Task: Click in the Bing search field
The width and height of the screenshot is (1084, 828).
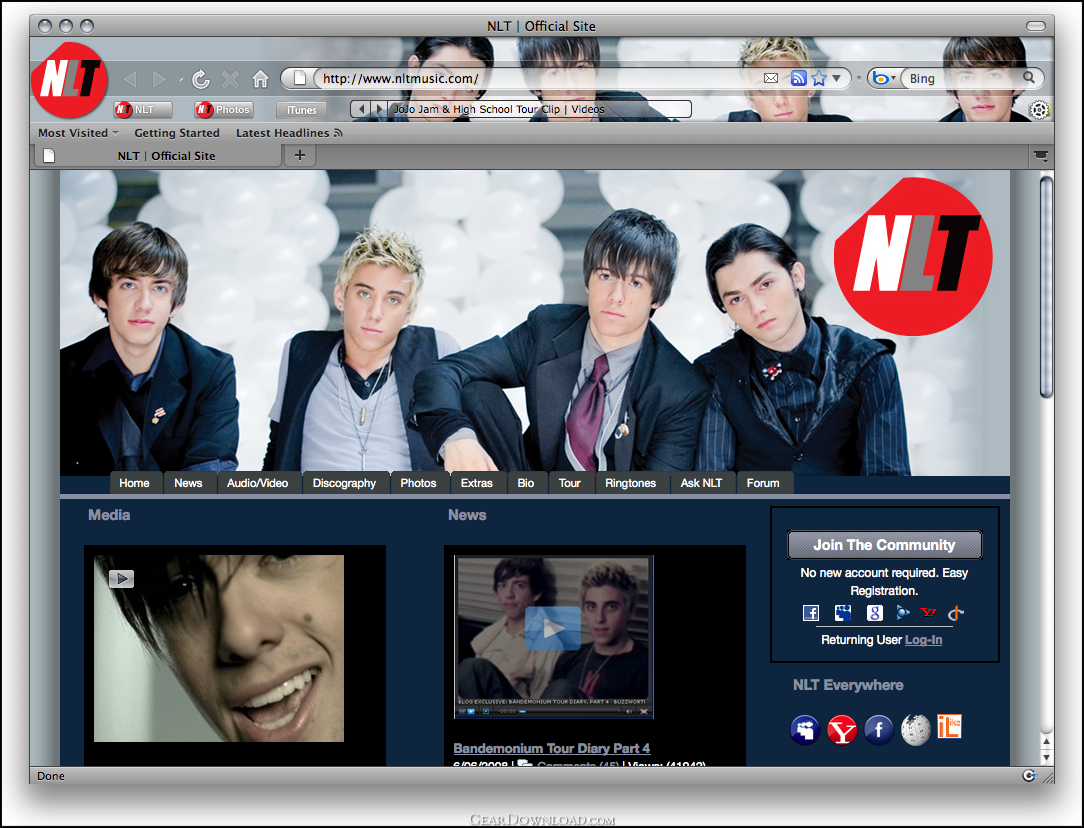Action: [x=962, y=78]
